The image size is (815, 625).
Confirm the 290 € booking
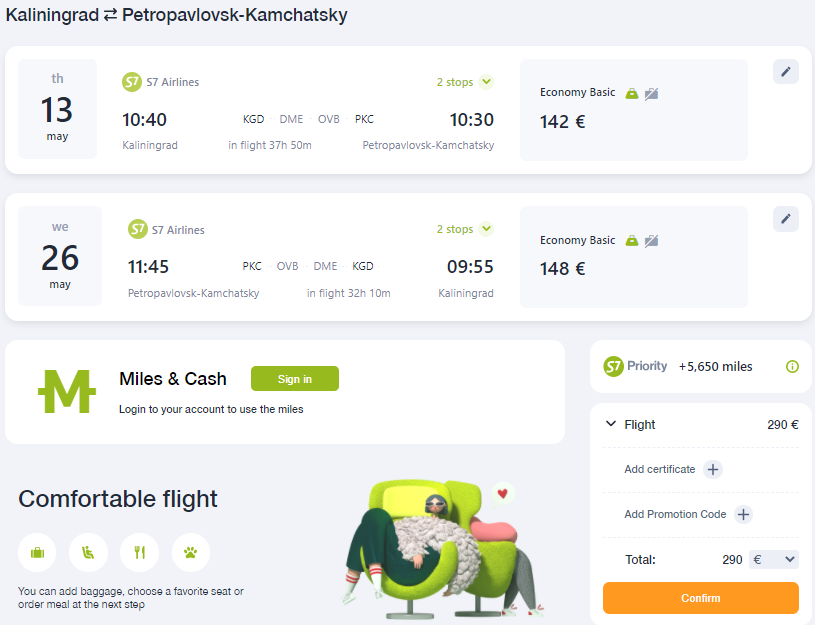(x=701, y=598)
